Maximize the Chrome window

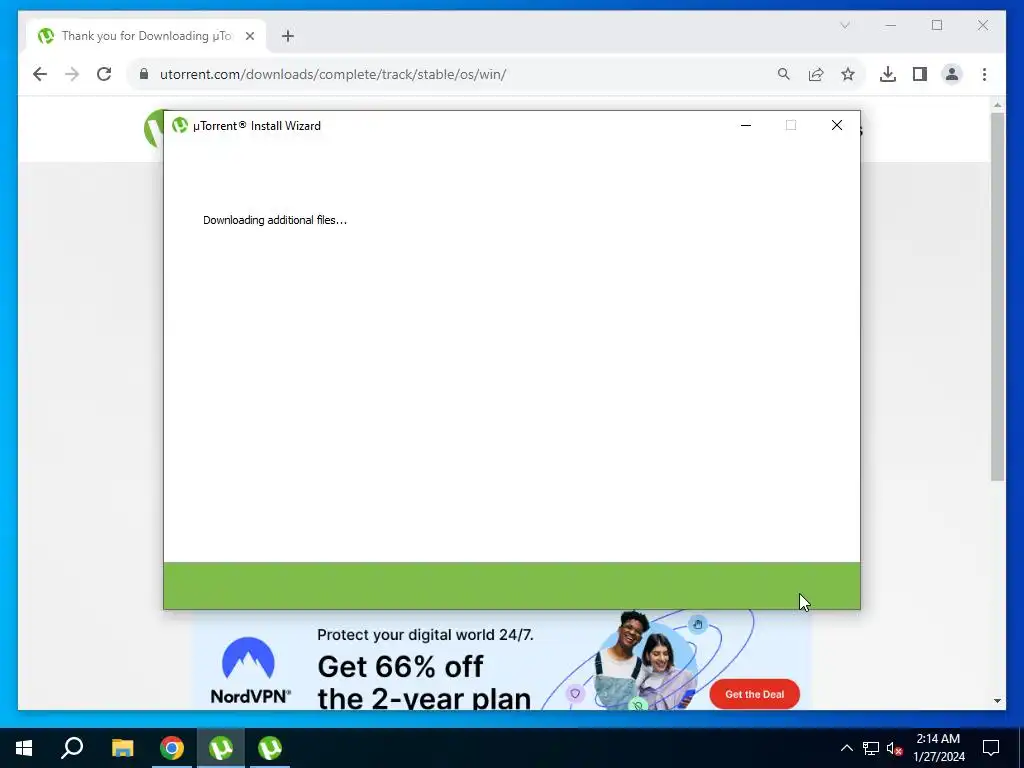936,25
